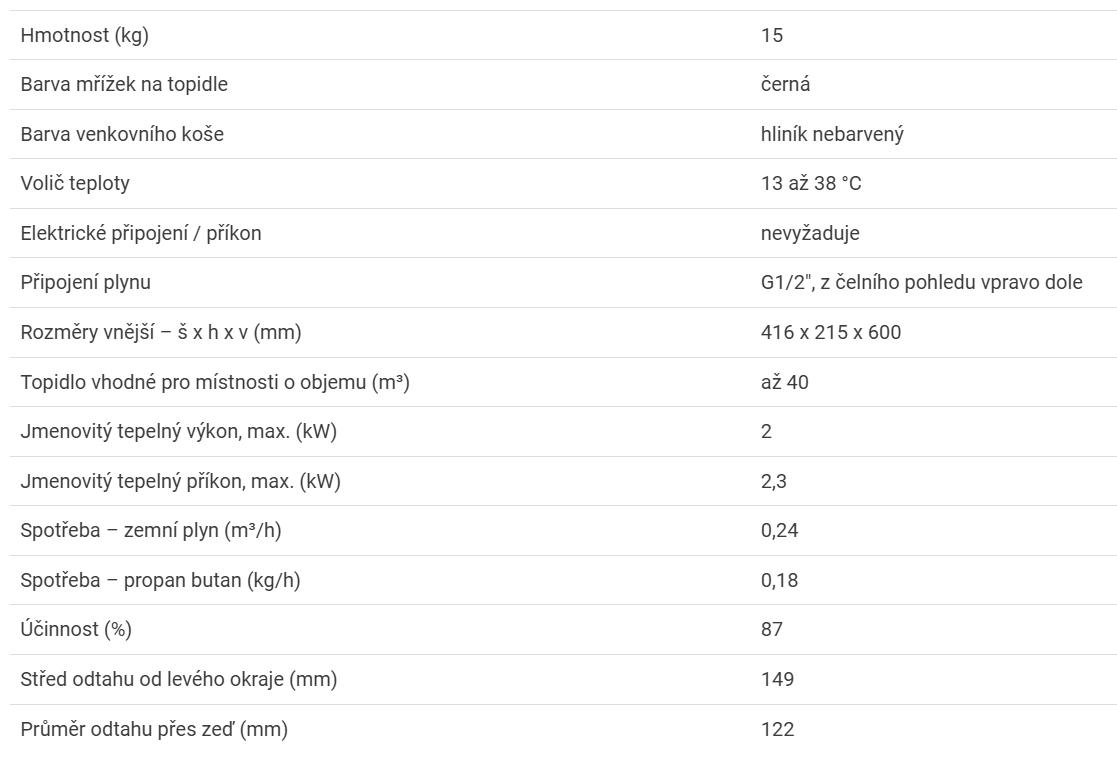Select 'Elektrické připojení / příkon' label
Viewport: 1117px width, 767px height.
tap(141, 233)
